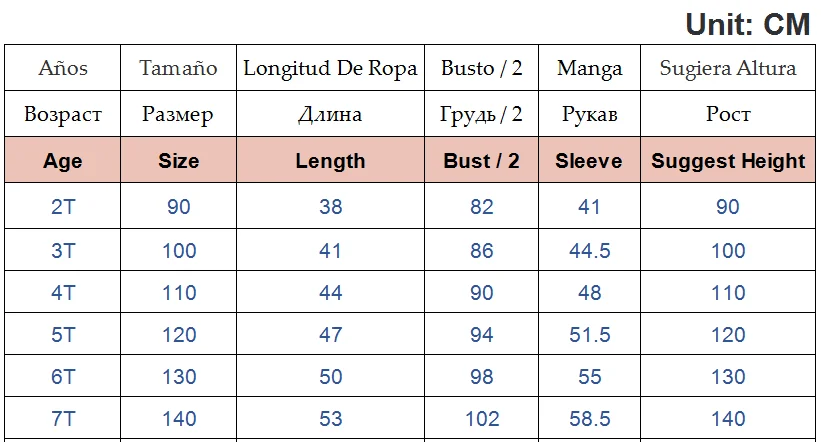Image resolution: width=821 pixels, height=442 pixels.
Task: Click the '2T' age row cell
Action: point(63,207)
